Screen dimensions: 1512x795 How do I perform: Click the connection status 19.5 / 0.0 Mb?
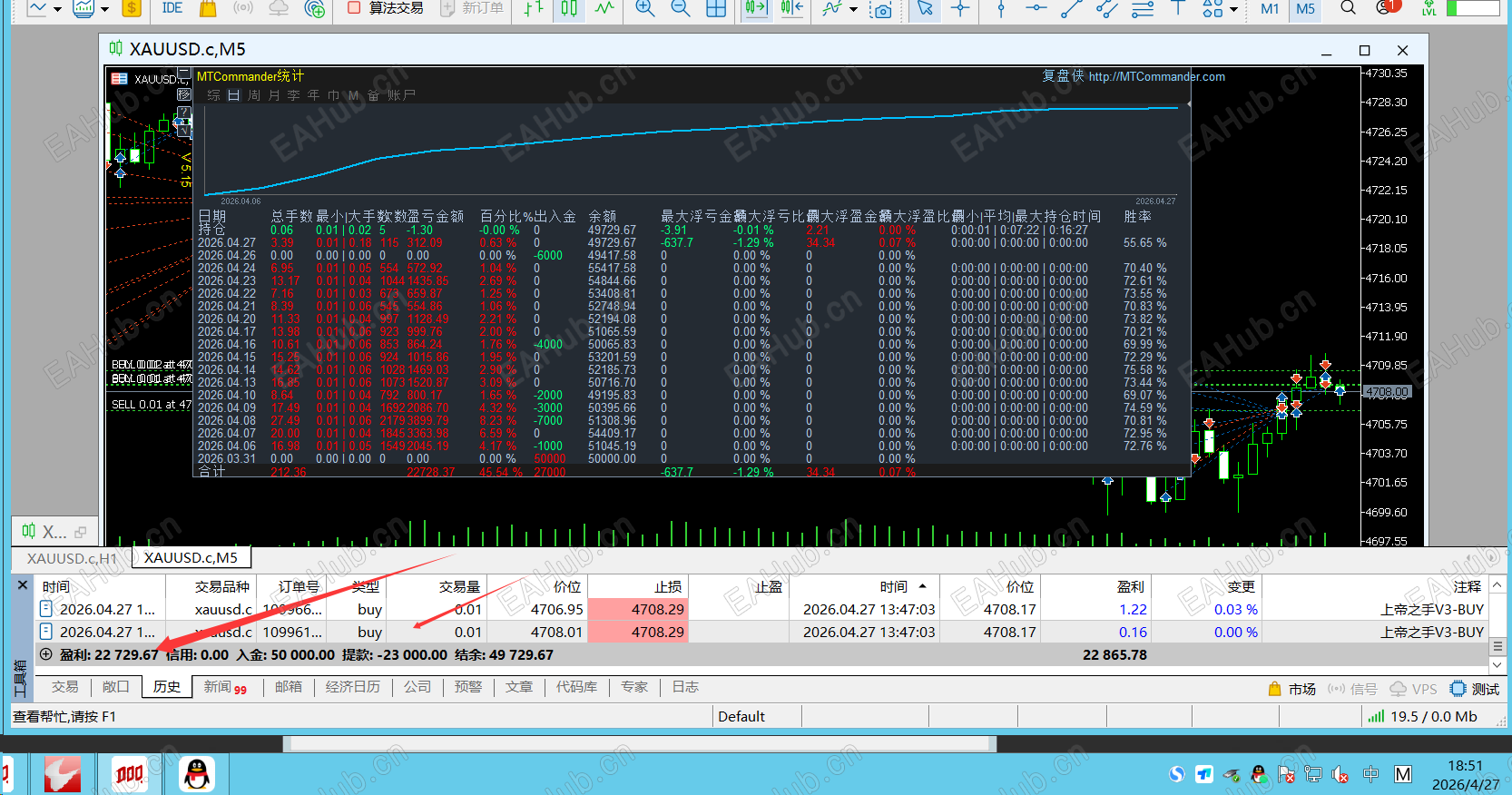click(1423, 717)
